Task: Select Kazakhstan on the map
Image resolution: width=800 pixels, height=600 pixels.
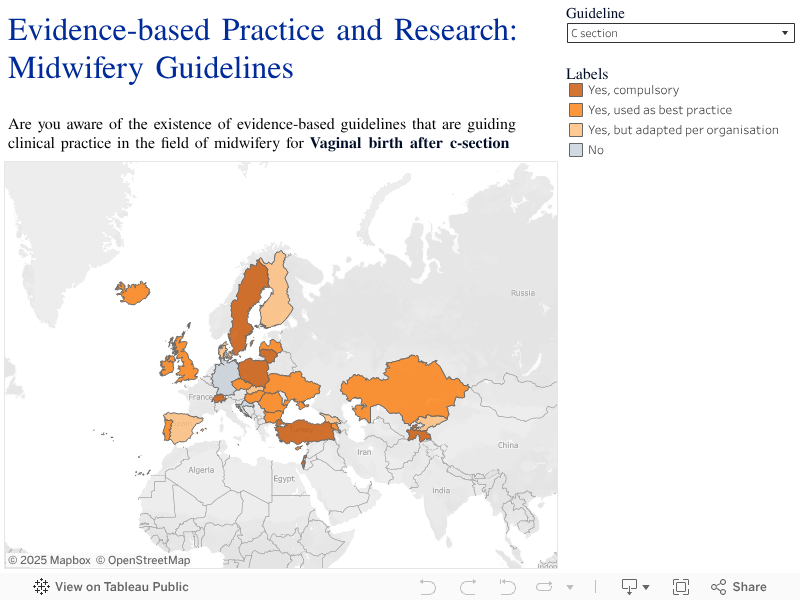Action: coord(403,389)
